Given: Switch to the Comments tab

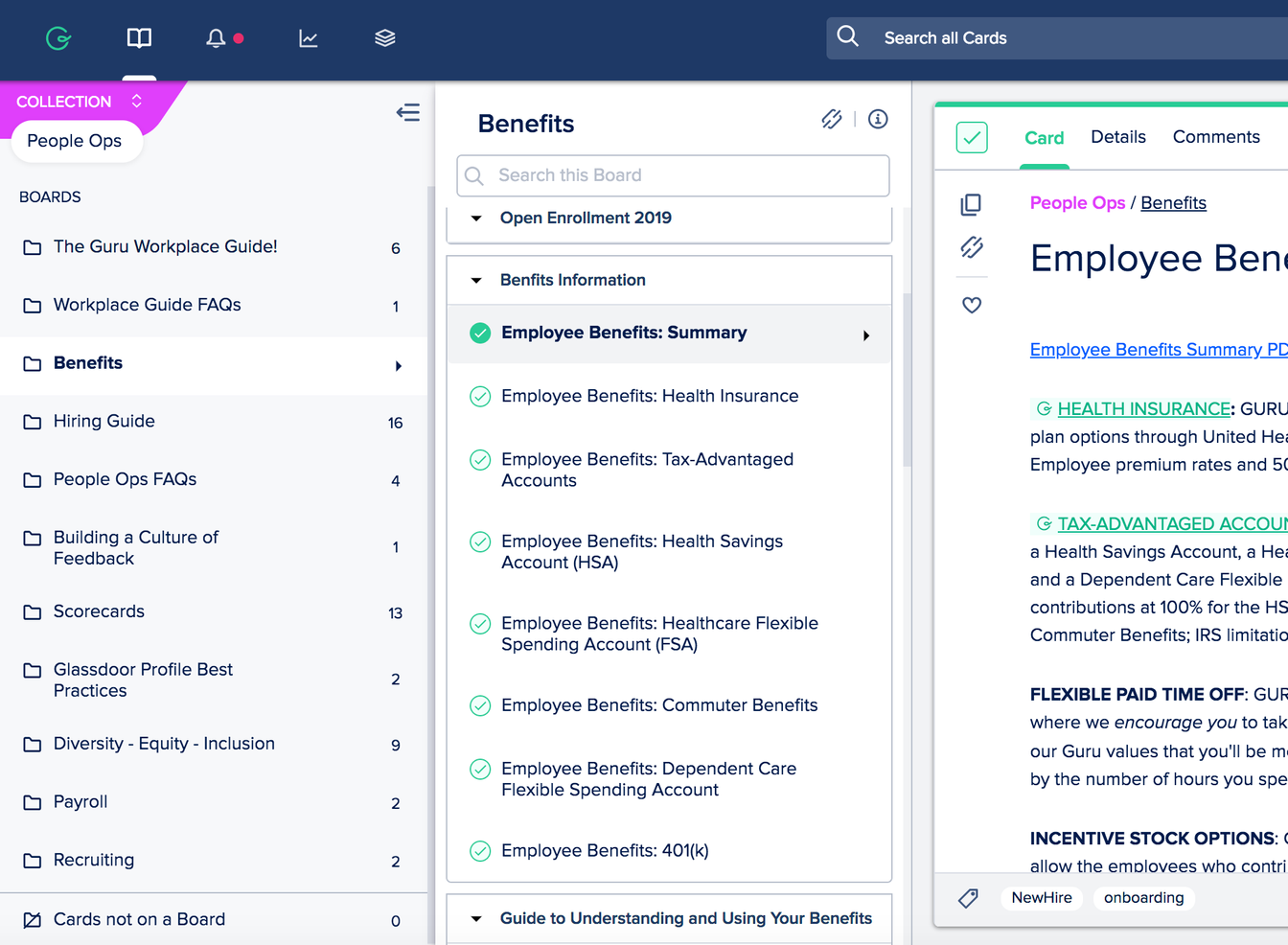Looking at the screenshot, I should [x=1216, y=136].
